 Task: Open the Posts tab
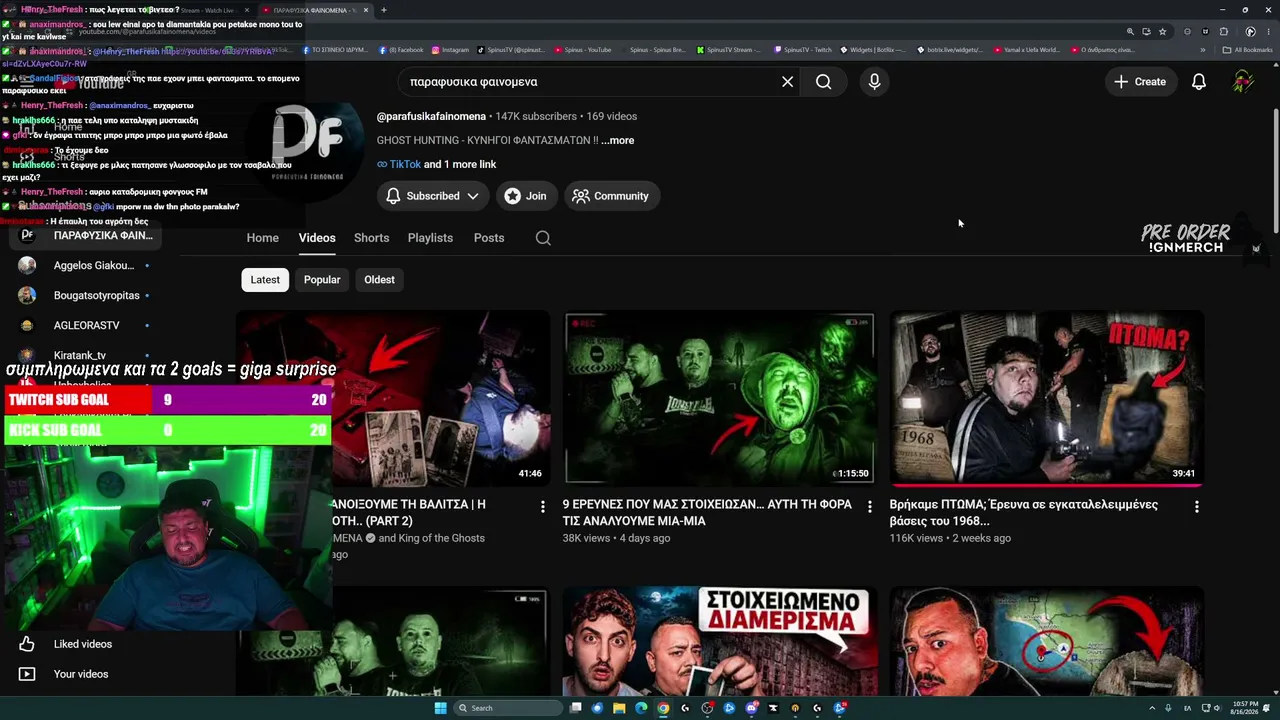pos(489,238)
